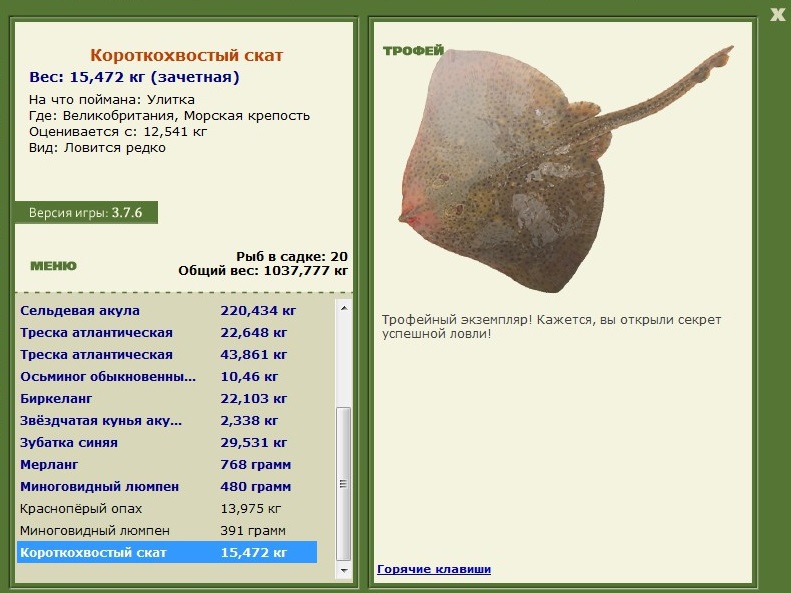Open the Горячие клавиши link

pos(434,569)
